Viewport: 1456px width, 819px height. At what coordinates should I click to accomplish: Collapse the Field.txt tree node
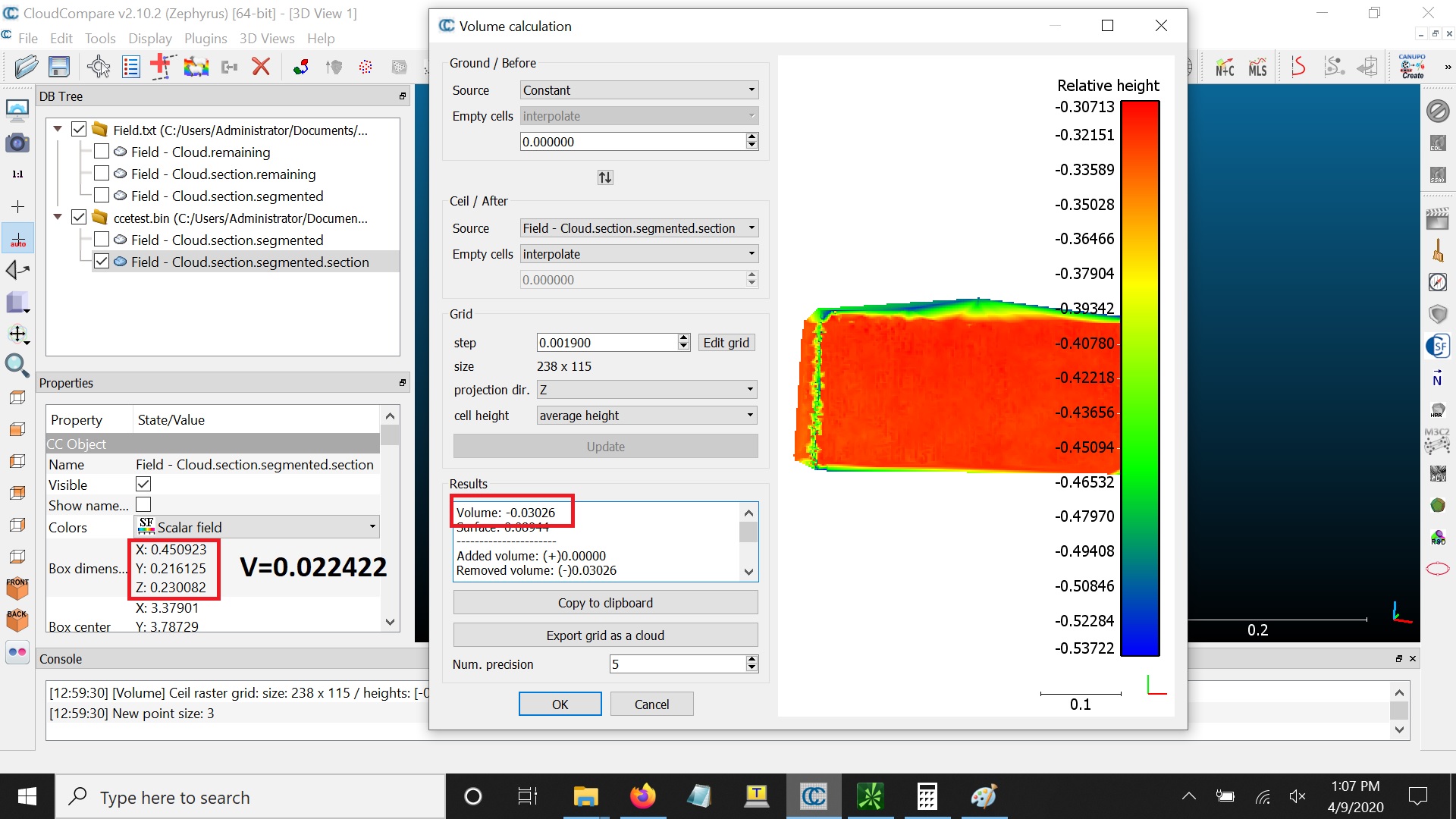[58, 130]
